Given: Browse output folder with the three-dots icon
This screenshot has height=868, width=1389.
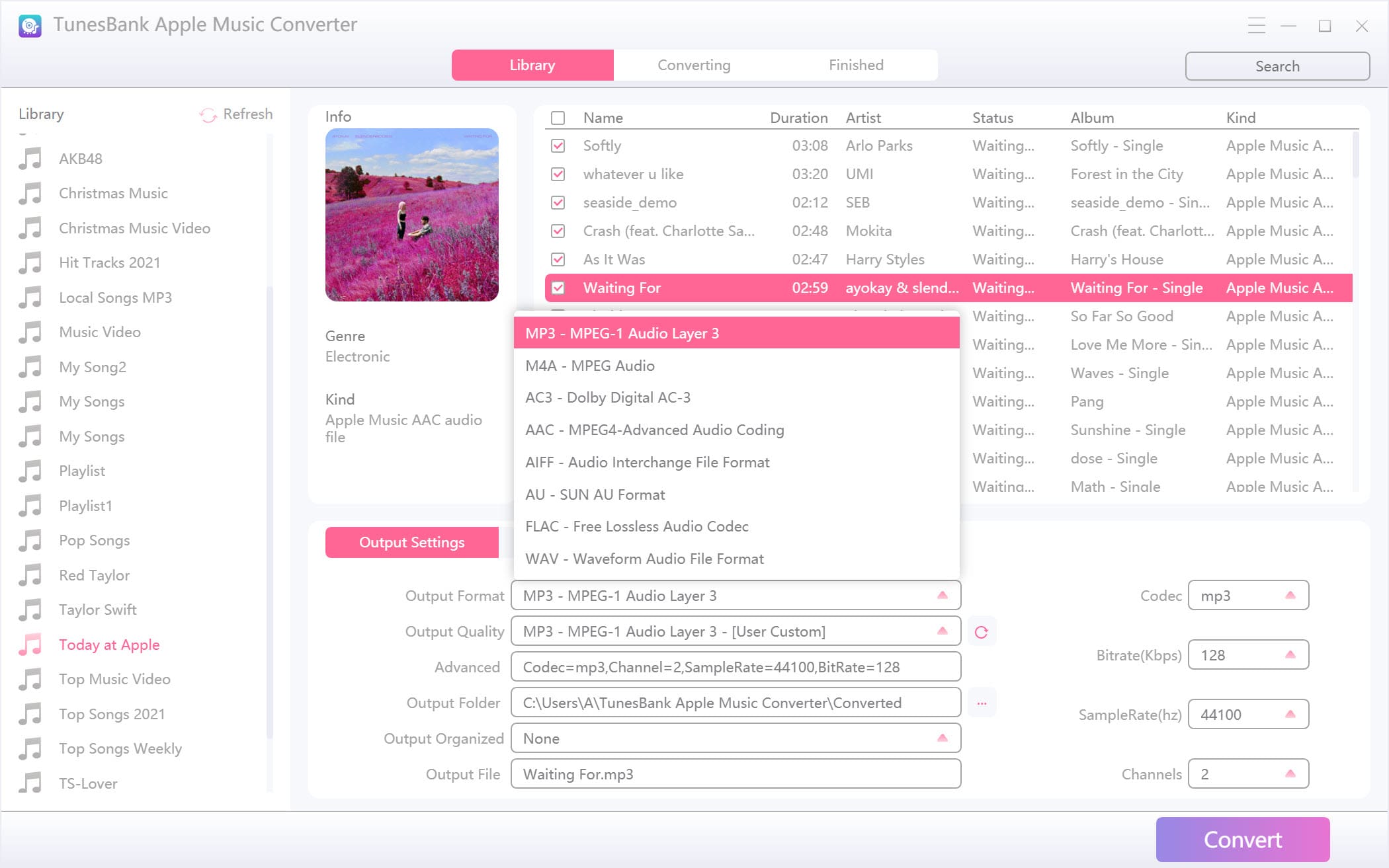Looking at the screenshot, I should pyautogui.click(x=982, y=703).
